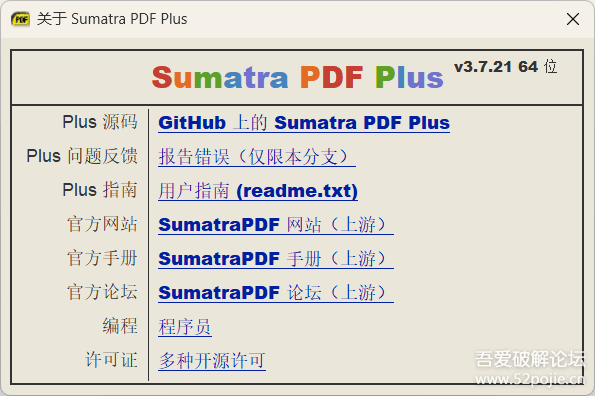Screen dimensions: 595x396
Task: Select the version text v3.7.21 64 位
Action: 505,67
